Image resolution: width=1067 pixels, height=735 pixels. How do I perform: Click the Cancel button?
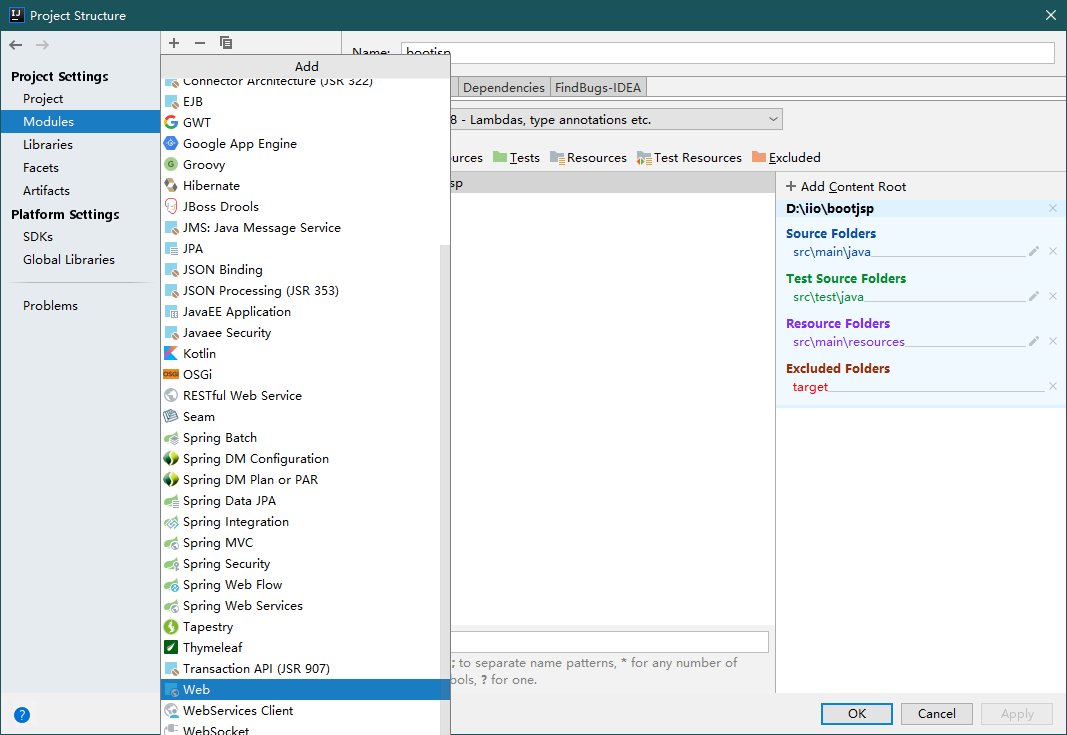pos(936,714)
